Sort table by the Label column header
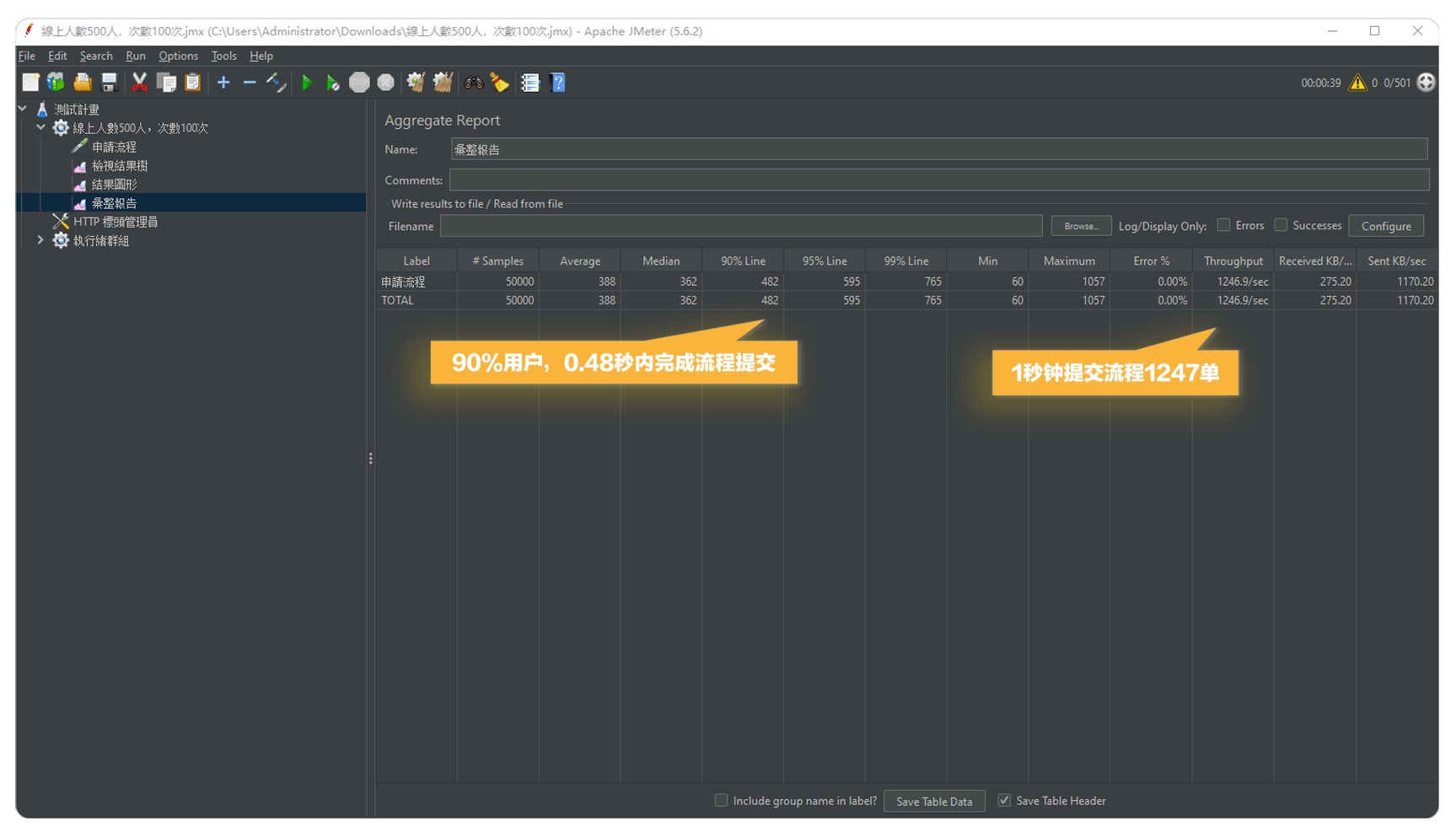This screenshot has width=1456, height=832. coord(416,261)
